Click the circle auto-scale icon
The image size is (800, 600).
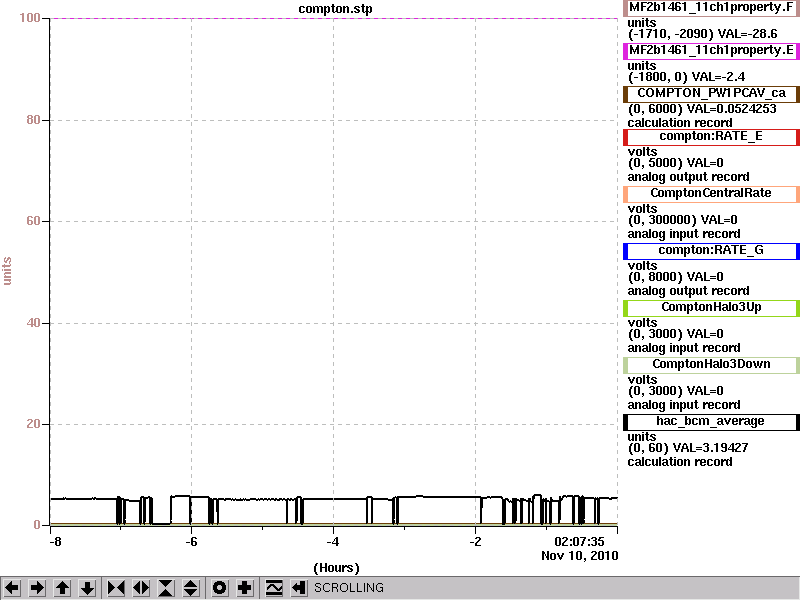(219, 588)
